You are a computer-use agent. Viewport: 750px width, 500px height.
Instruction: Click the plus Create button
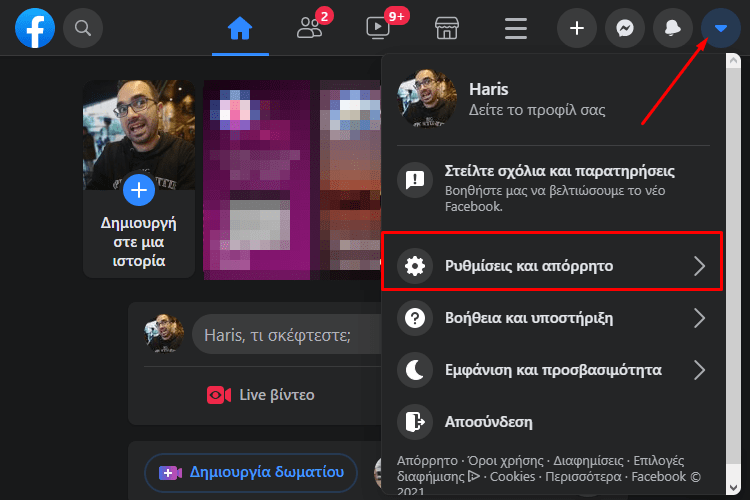[x=577, y=28]
